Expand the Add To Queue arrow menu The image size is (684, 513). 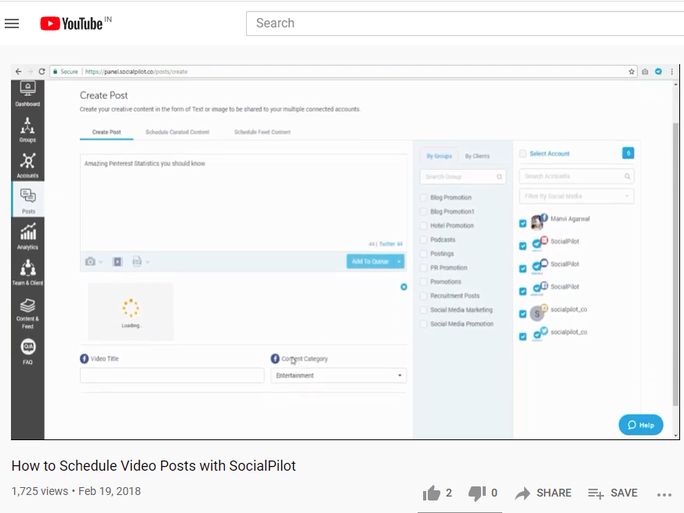(399, 261)
